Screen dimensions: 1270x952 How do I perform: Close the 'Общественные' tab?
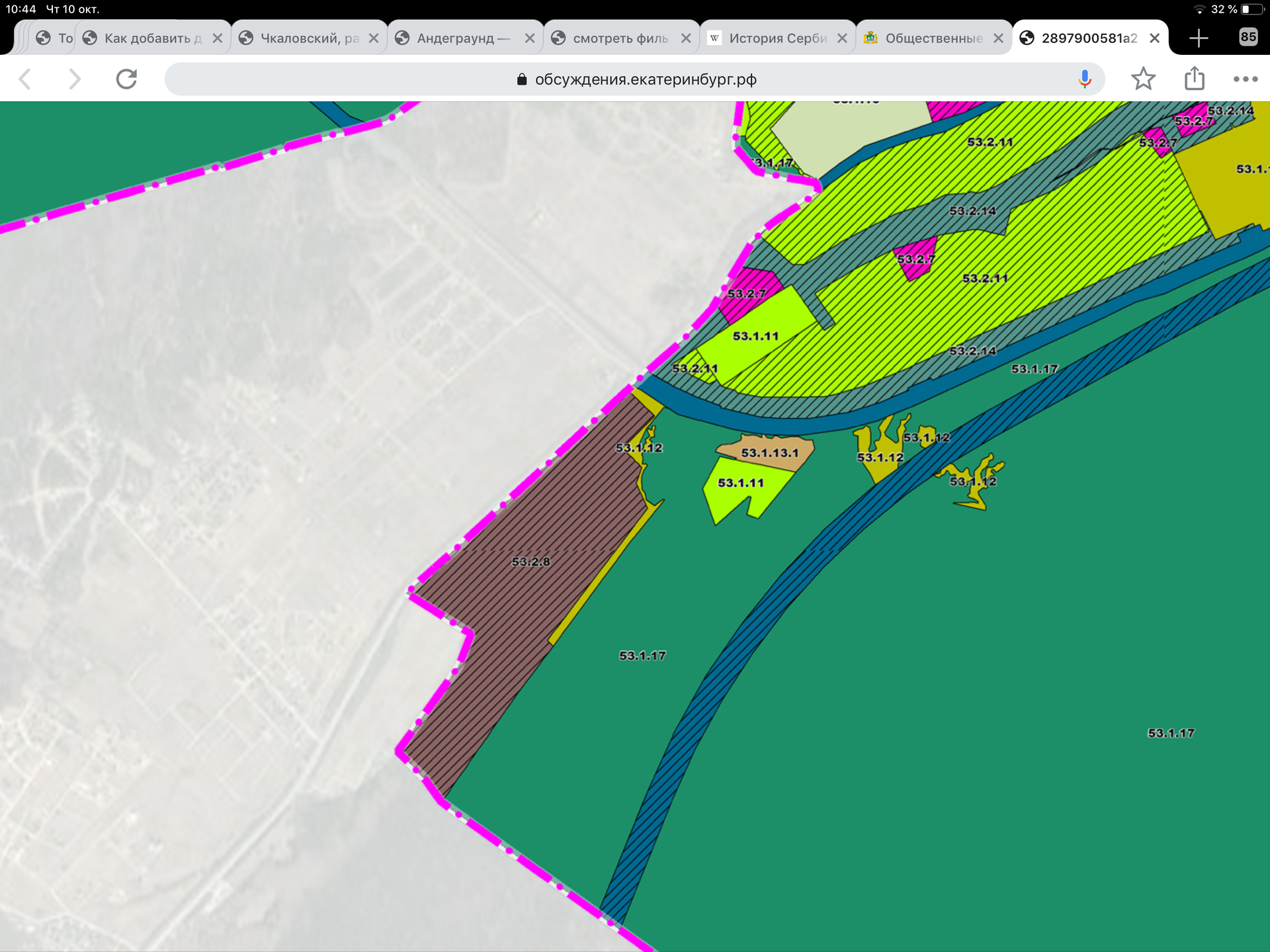(998, 38)
